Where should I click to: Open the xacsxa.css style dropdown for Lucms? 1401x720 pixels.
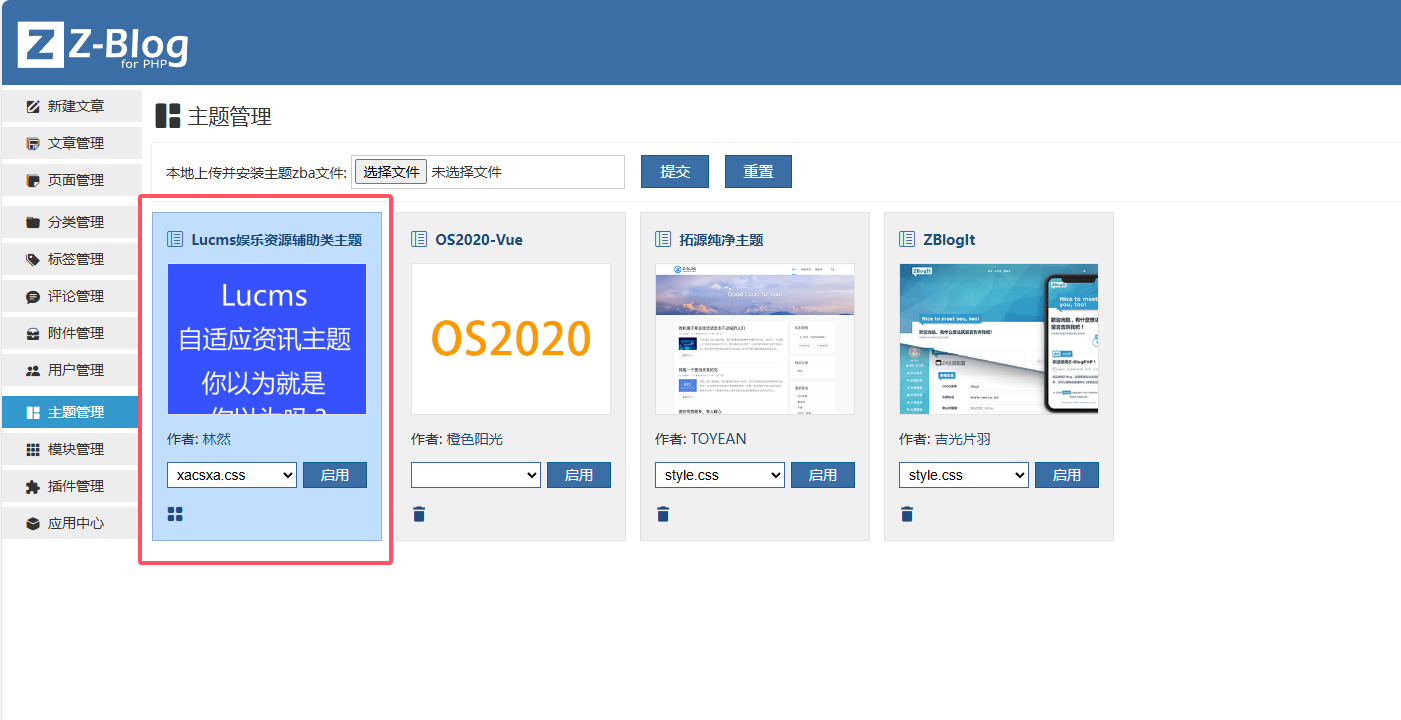click(232, 475)
